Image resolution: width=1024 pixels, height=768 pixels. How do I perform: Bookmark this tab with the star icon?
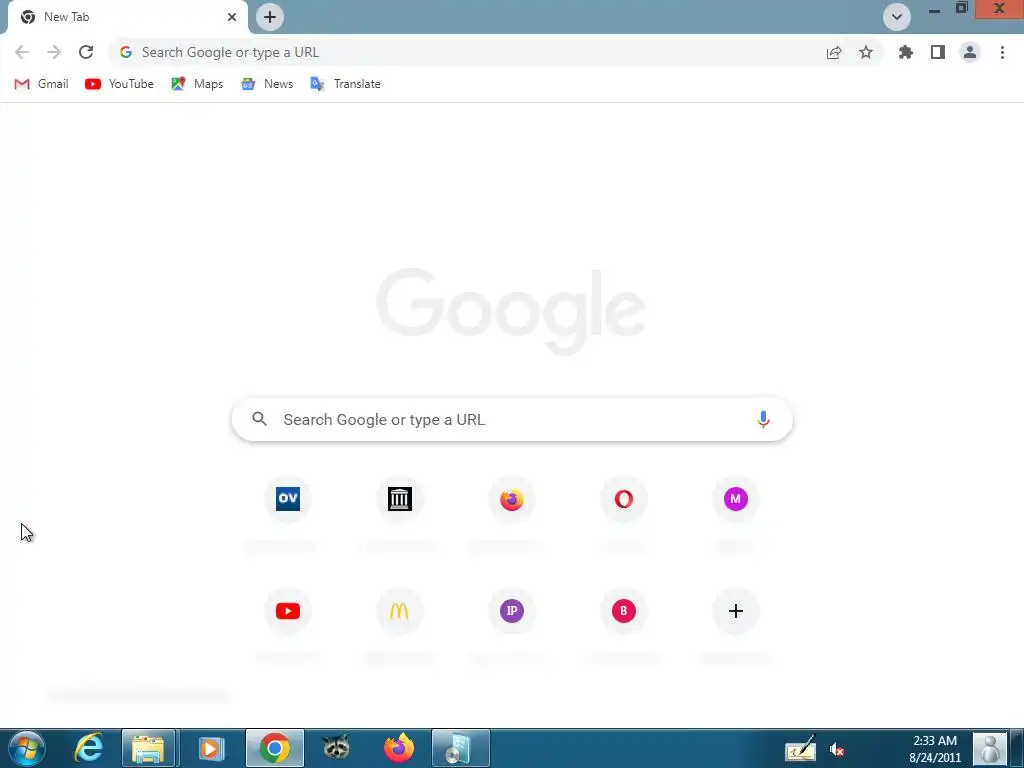click(x=866, y=52)
